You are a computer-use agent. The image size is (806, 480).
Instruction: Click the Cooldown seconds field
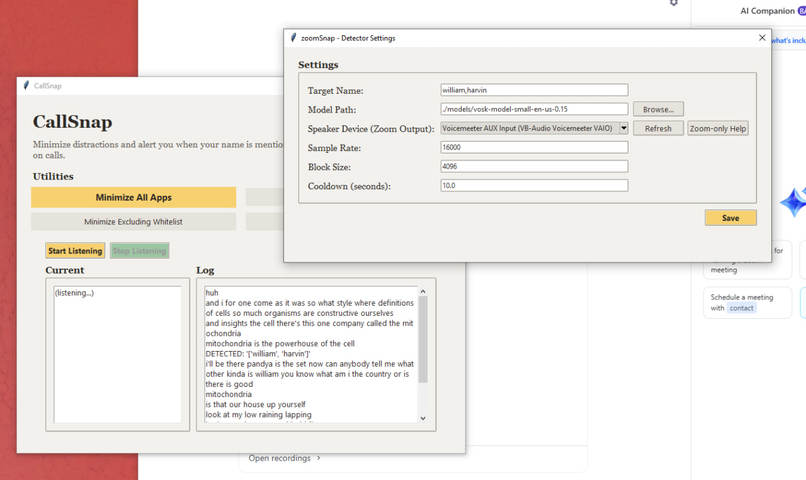pyautogui.click(x=534, y=185)
